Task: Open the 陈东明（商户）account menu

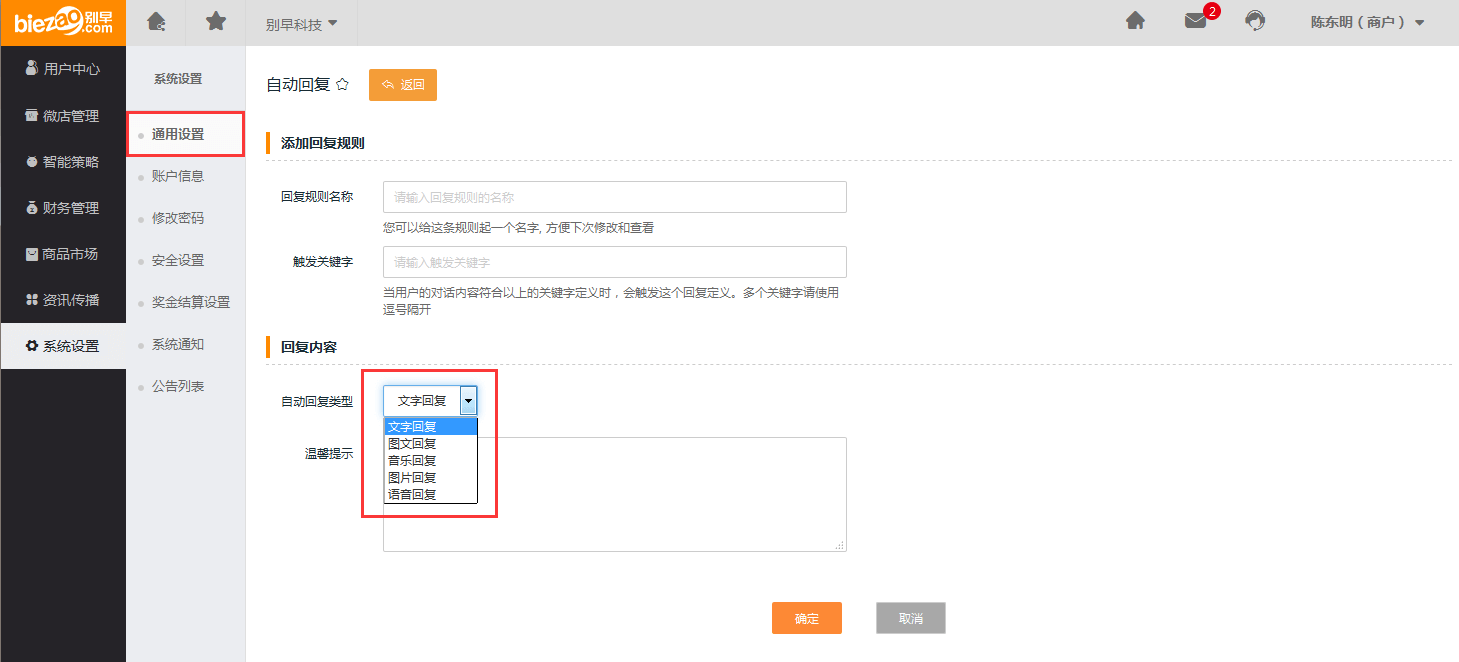Action: 1367,22
